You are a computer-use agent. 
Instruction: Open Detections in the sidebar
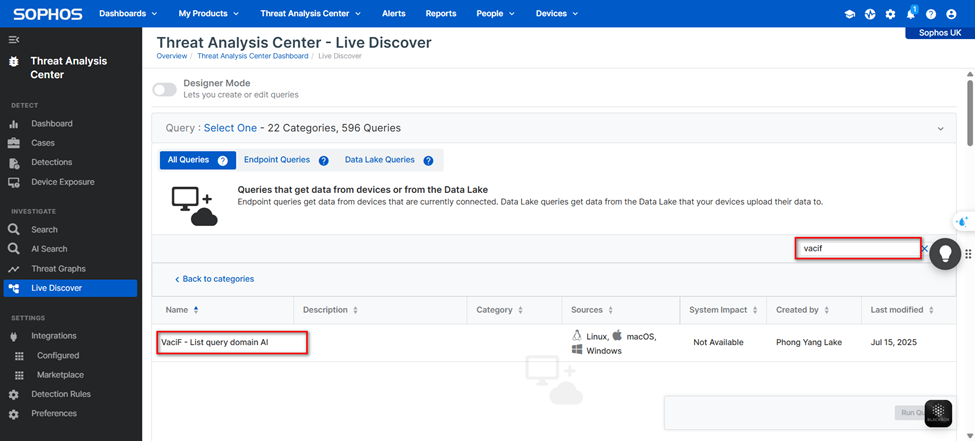click(x=51, y=162)
